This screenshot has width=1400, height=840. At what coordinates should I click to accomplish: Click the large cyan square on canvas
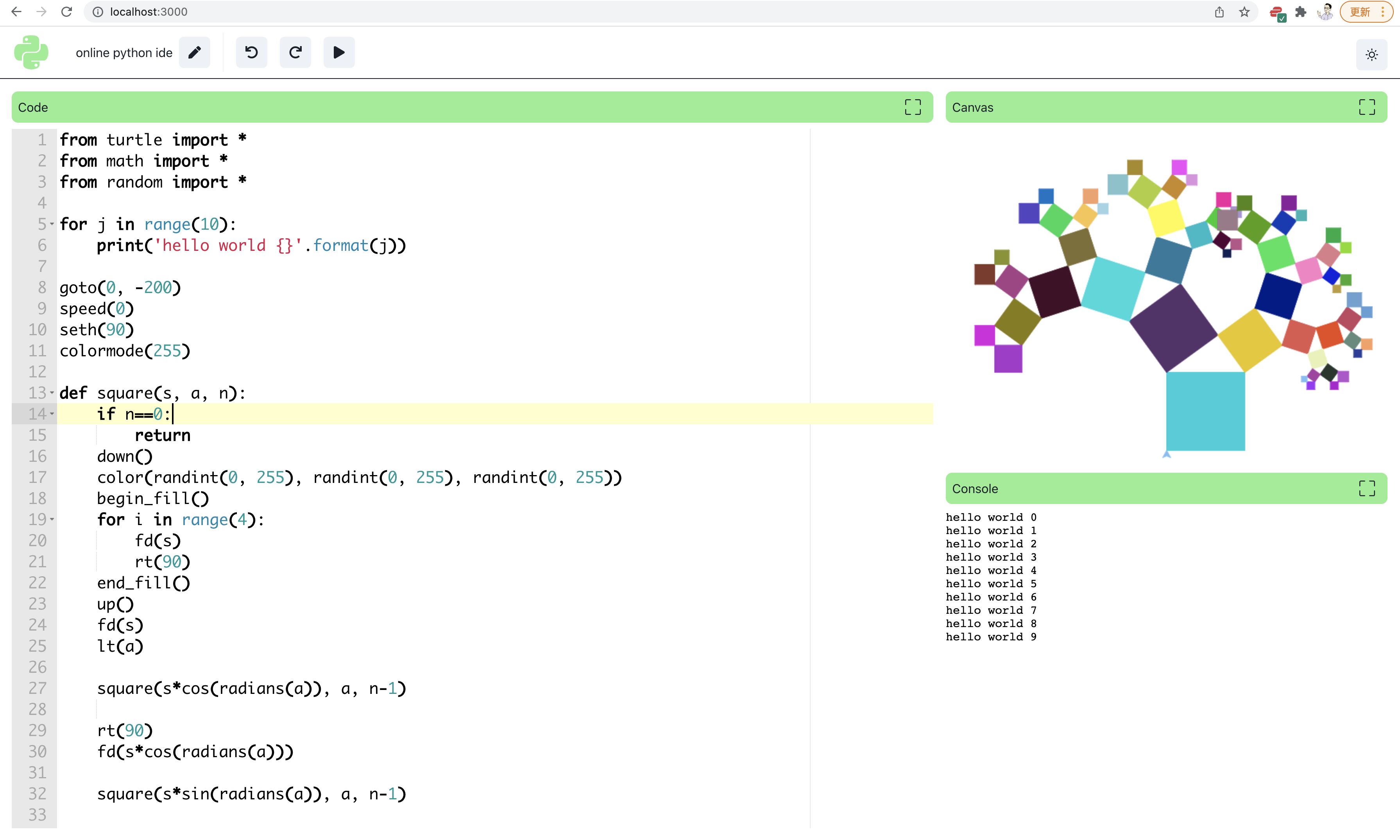tap(1205, 411)
